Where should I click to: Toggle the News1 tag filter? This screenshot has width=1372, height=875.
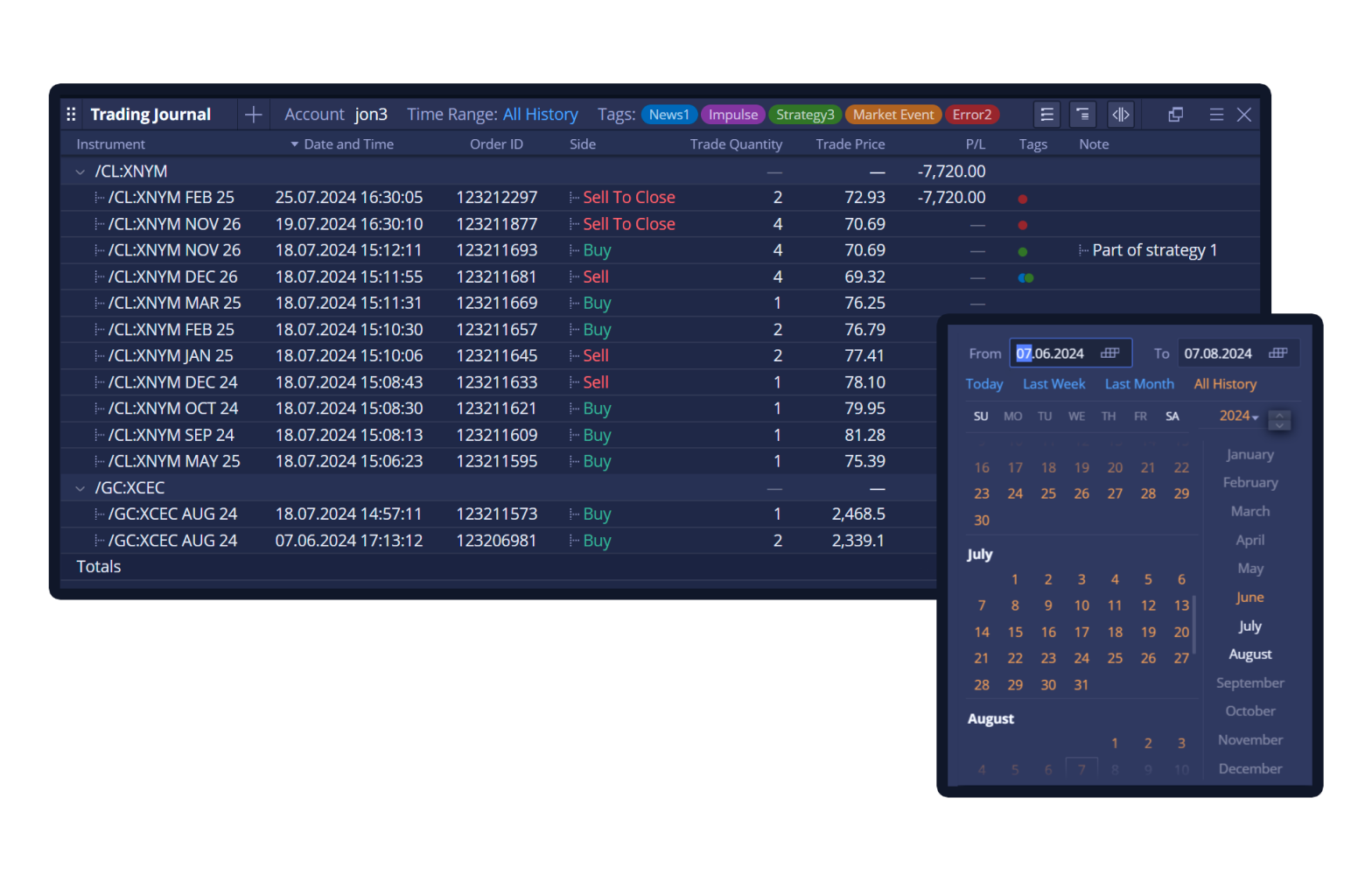coord(668,115)
